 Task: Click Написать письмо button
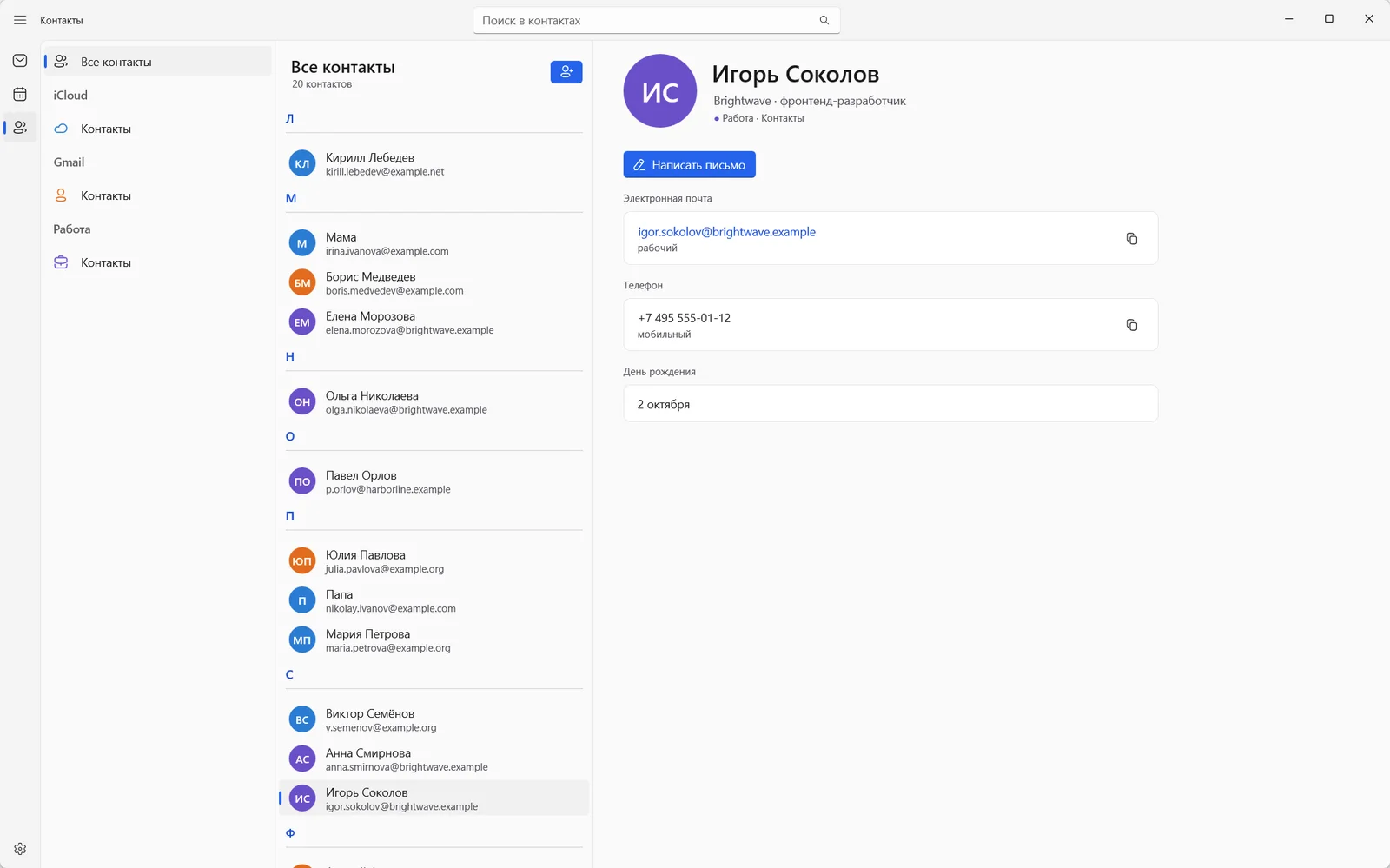689,164
